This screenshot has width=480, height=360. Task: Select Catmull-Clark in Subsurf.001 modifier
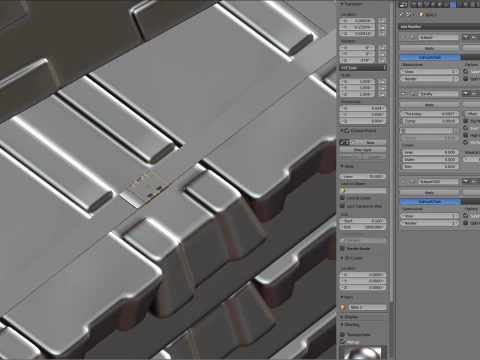430,201
